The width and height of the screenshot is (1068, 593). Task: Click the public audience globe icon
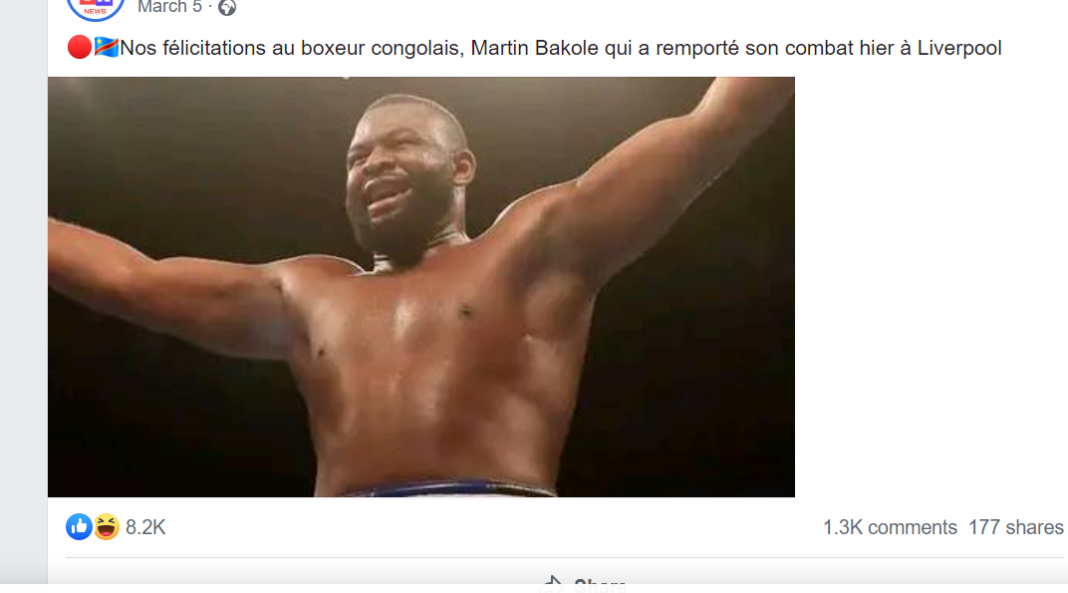coord(227,7)
